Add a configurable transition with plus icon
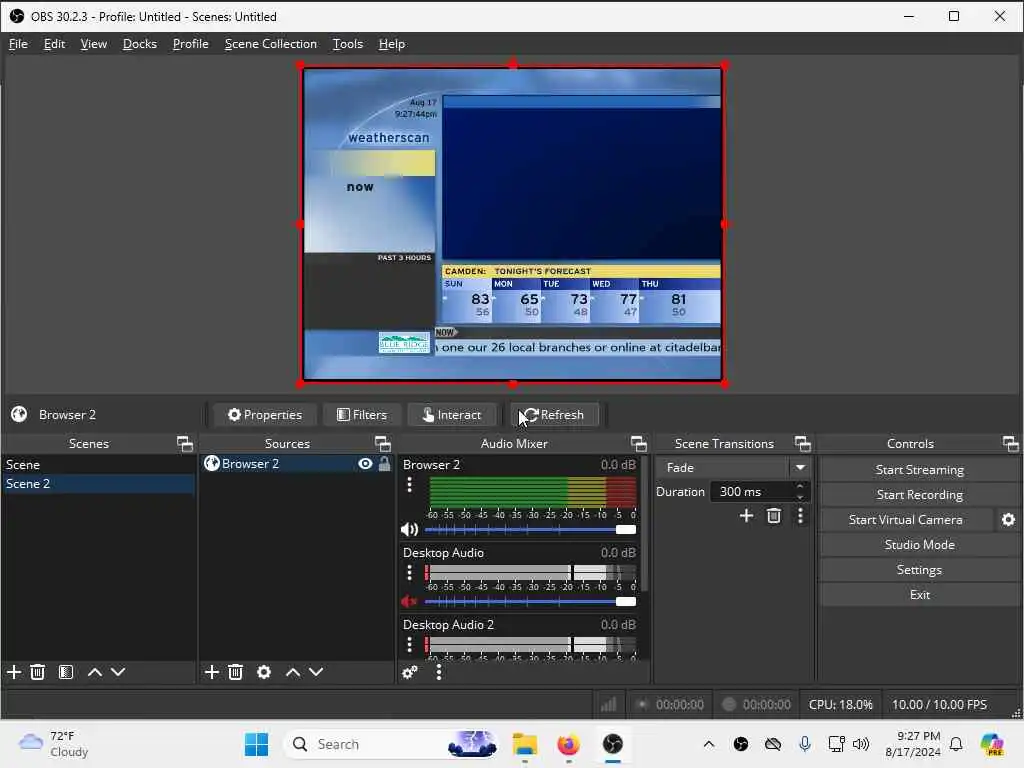Screen dimensions: 1024x768 (746, 516)
